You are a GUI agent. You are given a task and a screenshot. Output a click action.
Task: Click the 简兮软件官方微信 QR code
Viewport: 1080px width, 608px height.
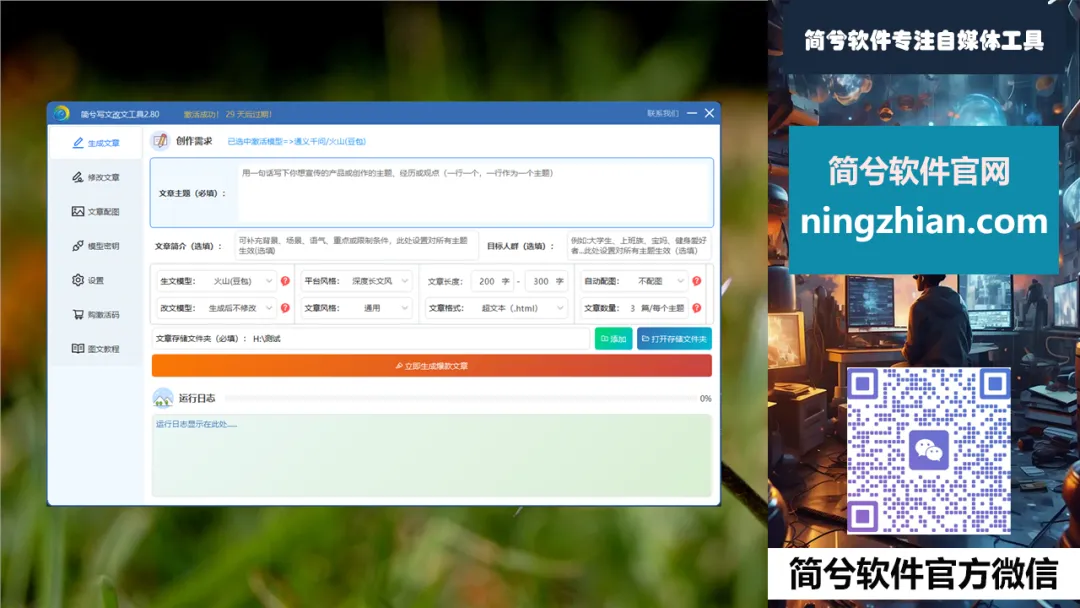point(928,450)
